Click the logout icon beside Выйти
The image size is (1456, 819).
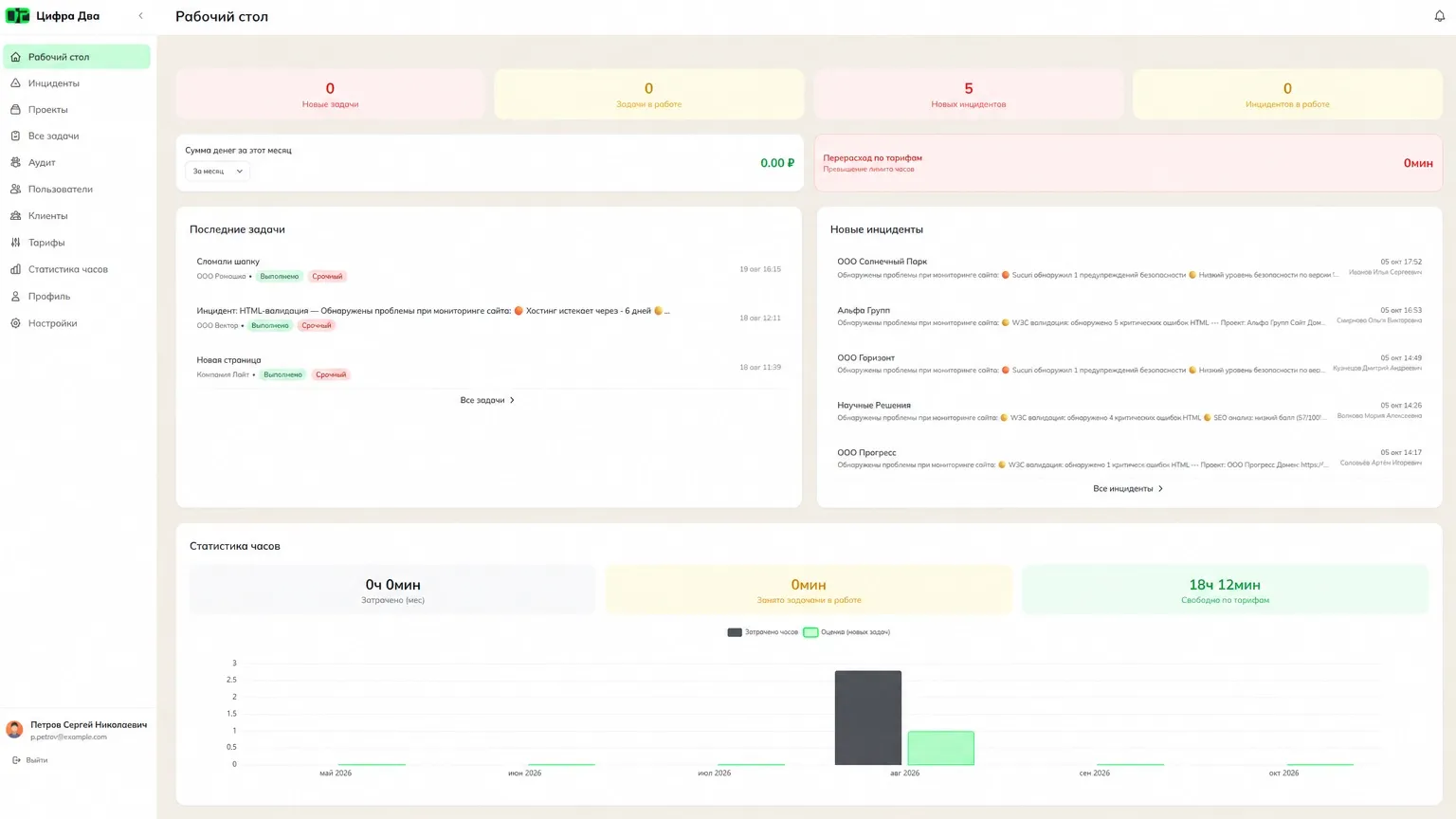click(16, 760)
